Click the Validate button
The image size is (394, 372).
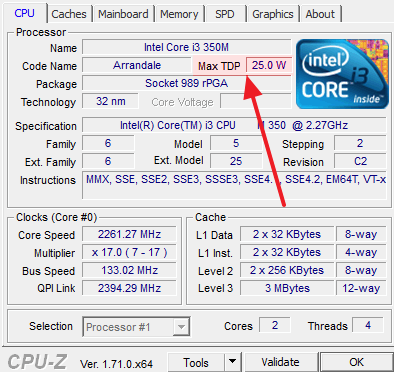[x=280, y=362]
